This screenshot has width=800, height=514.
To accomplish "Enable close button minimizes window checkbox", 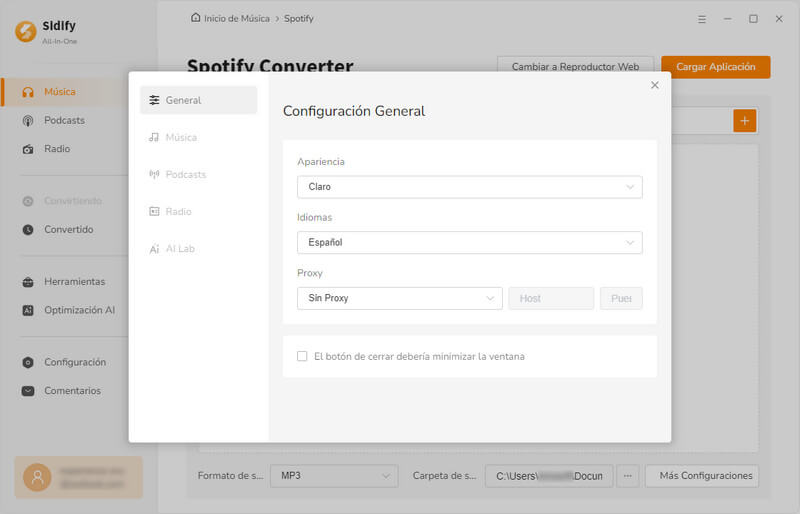I will [x=302, y=356].
